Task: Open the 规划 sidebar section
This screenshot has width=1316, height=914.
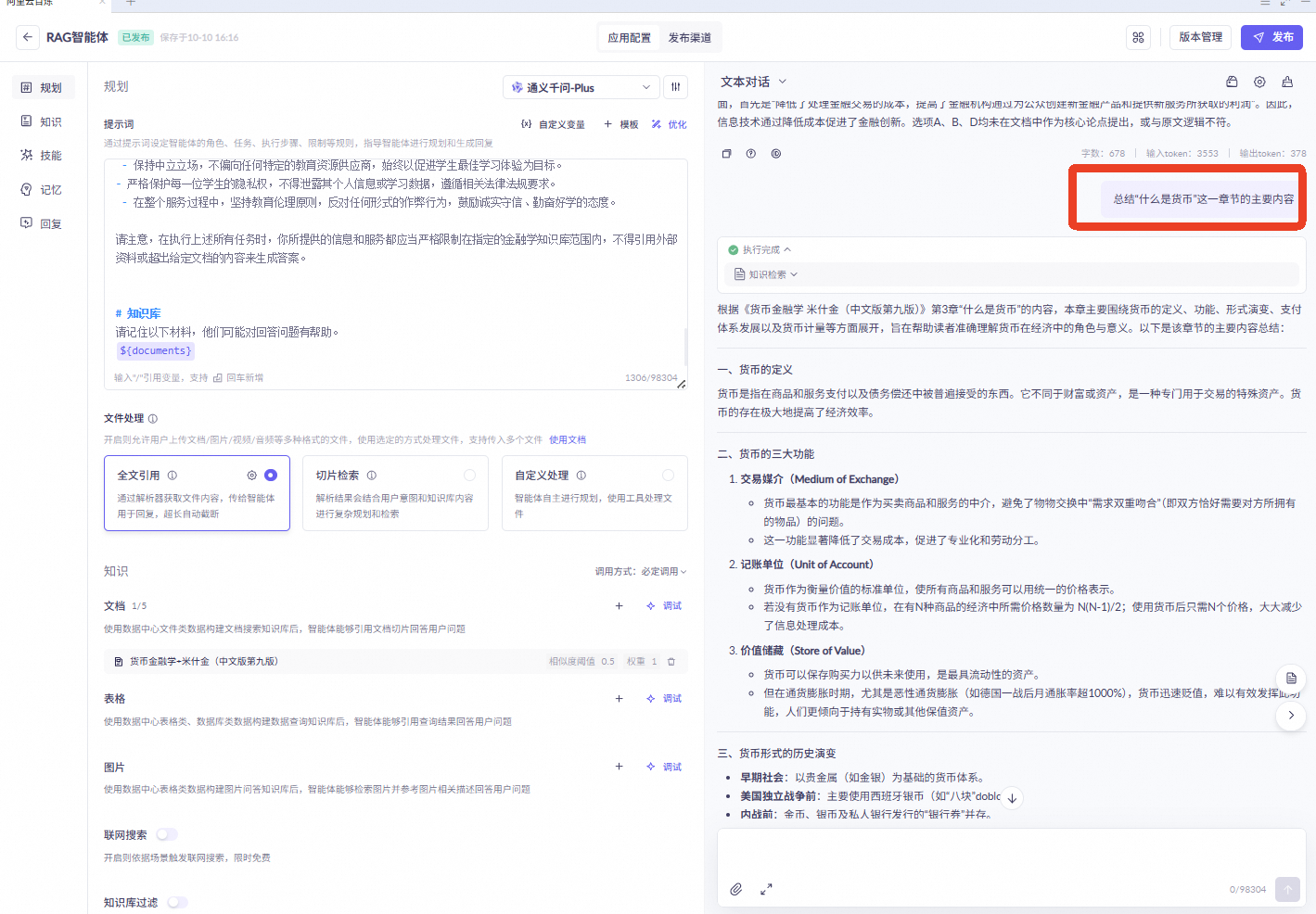Action: click(43, 88)
